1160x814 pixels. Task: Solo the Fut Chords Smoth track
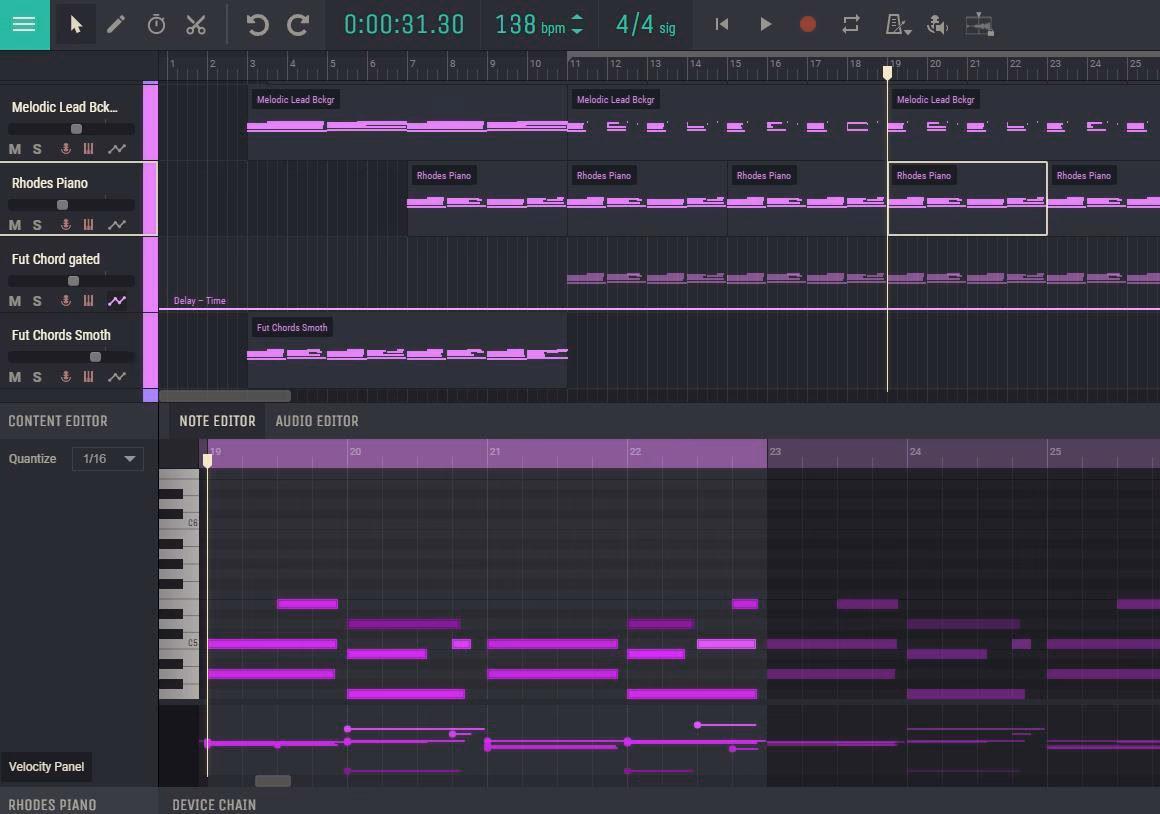[37, 377]
